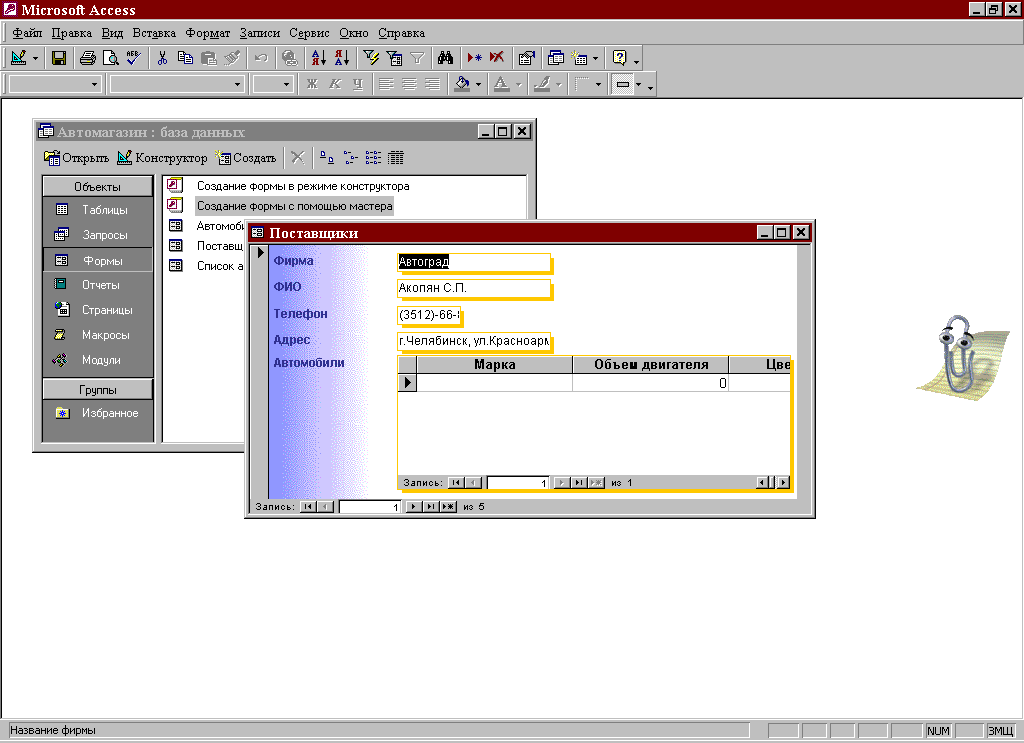Click the Cut scissors icon
Viewport: 1024px width, 743px height.
(162, 58)
